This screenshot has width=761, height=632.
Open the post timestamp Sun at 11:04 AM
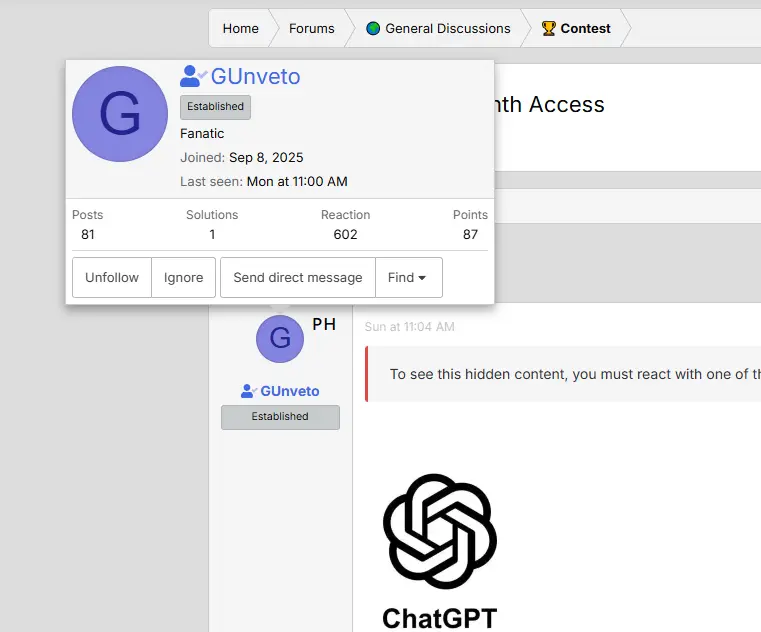point(410,327)
